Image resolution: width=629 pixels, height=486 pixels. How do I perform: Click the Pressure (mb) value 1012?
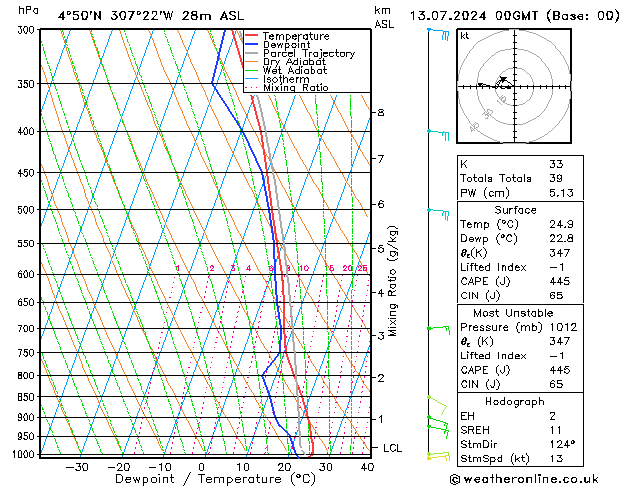(564, 327)
